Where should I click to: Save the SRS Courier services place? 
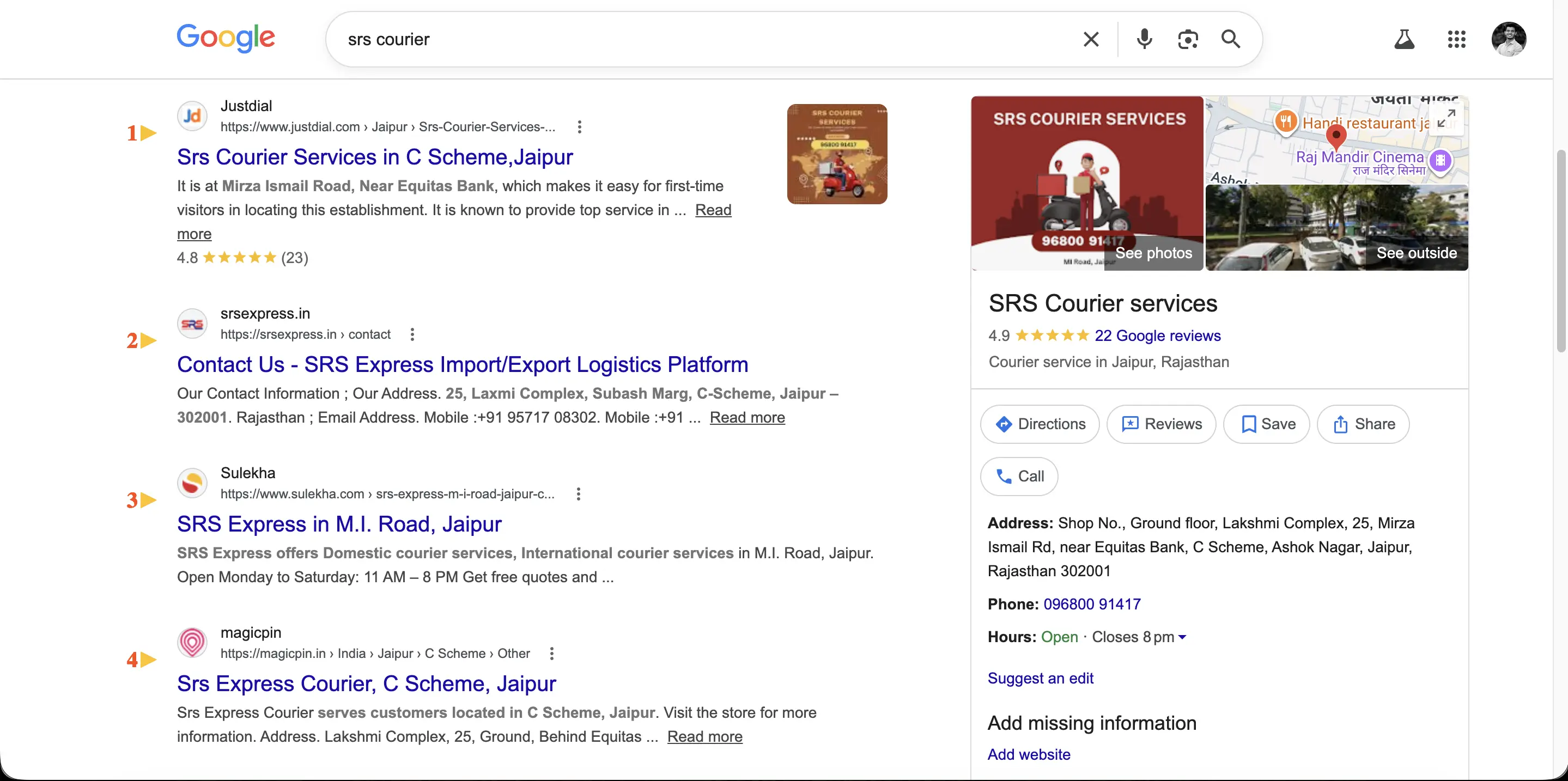(1266, 424)
